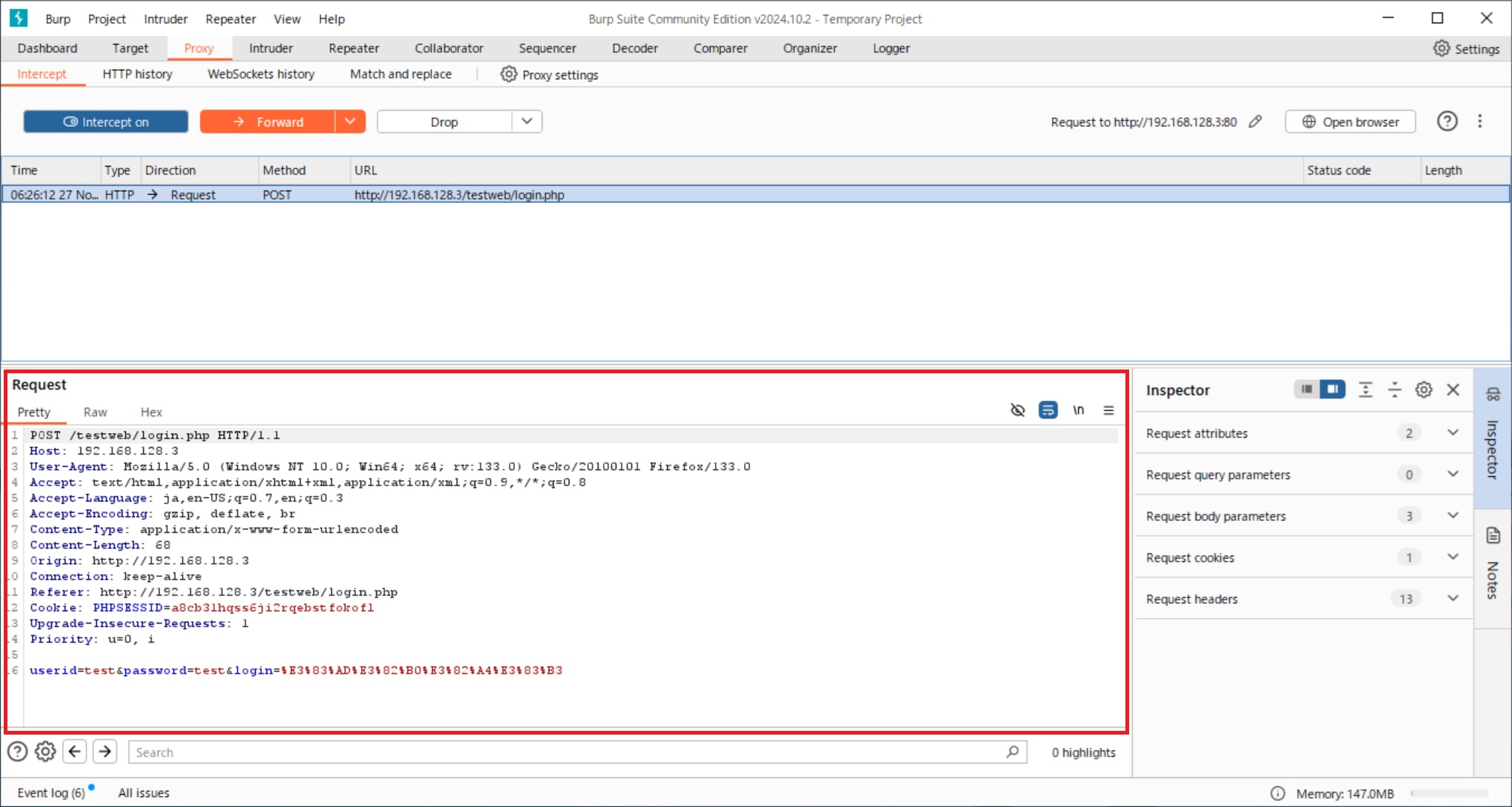The image size is (1512, 807).
Task: Close the Inspector panel
Action: pyautogui.click(x=1453, y=389)
